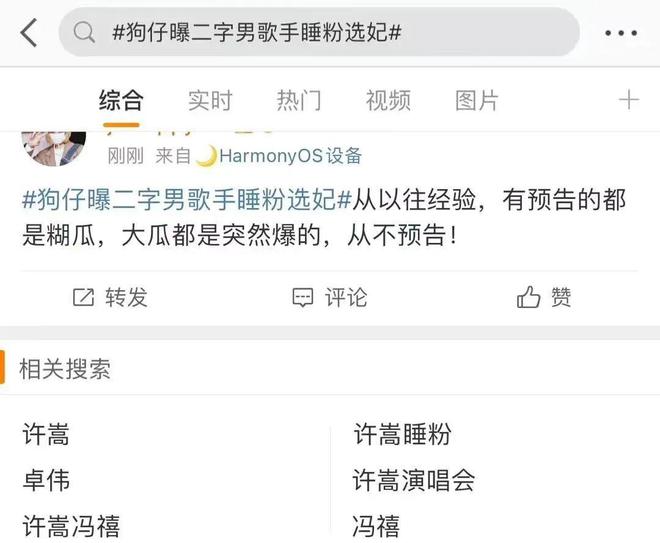Open comments via the 评论 icon
This screenshot has height=543, width=660.
(x=303, y=298)
